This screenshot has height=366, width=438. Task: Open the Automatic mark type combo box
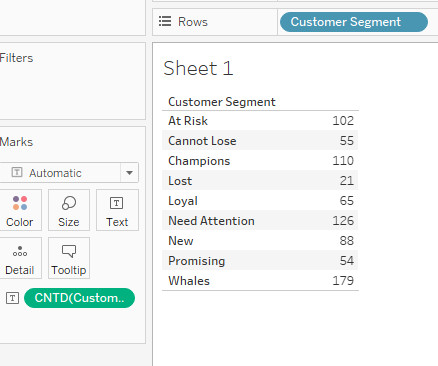pyautogui.click(x=68, y=173)
